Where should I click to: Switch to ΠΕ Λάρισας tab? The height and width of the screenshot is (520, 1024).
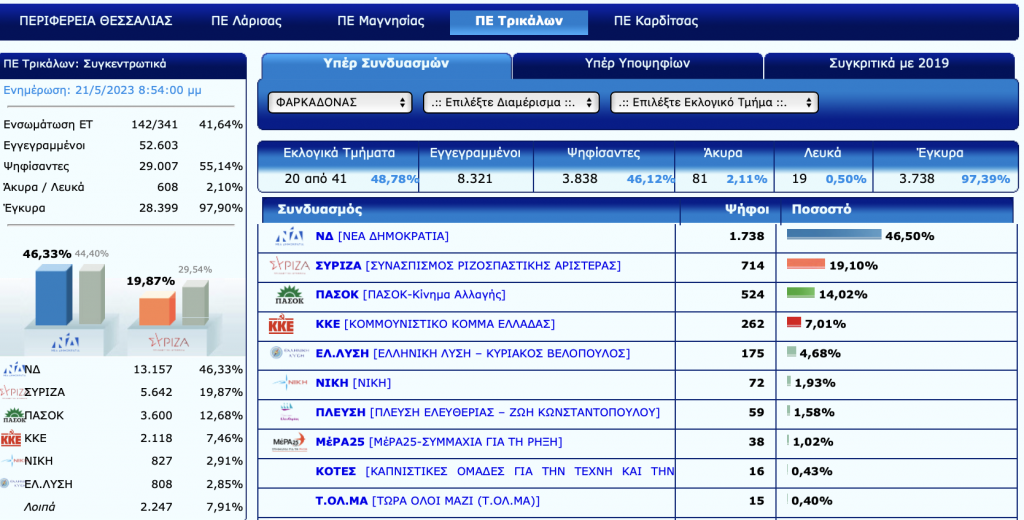point(247,21)
